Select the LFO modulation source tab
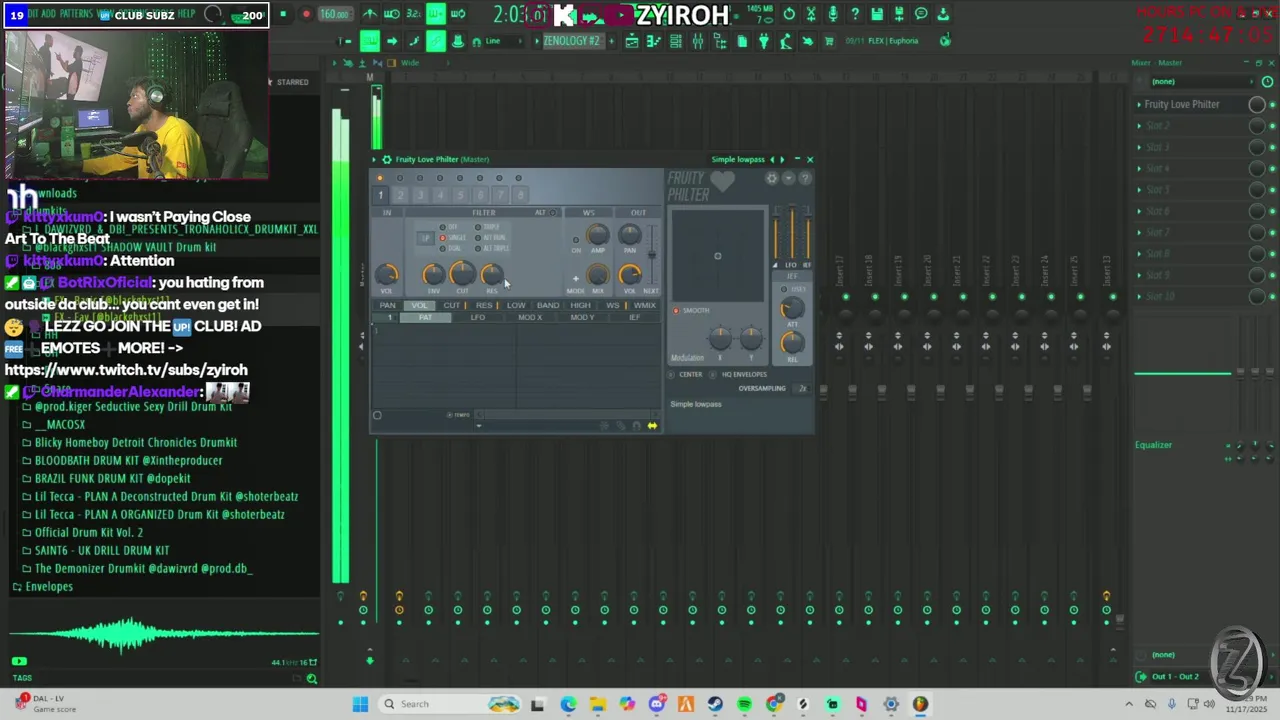The width and height of the screenshot is (1280, 720). click(478, 317)
